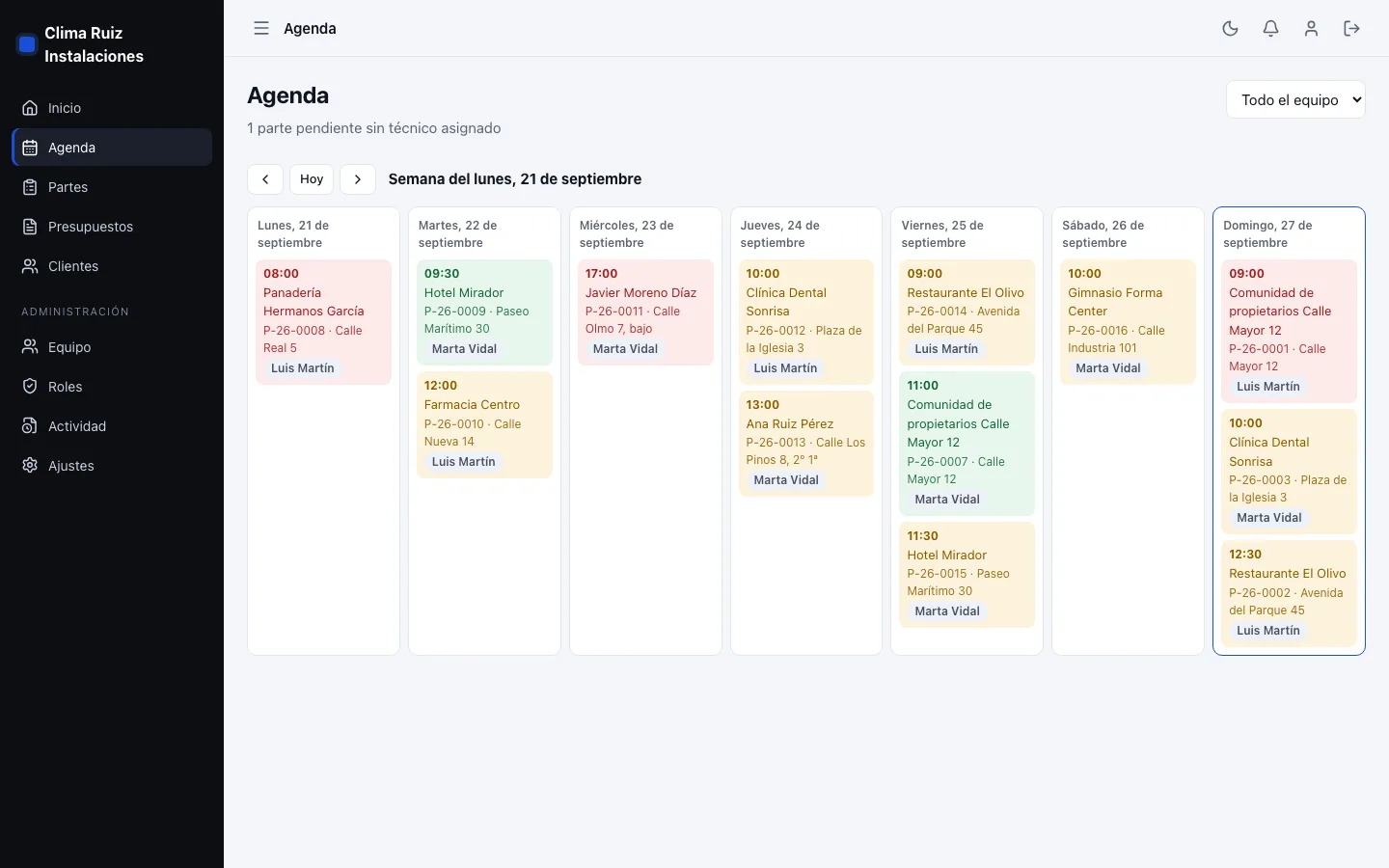Image resolution: width=1389 pixels, height=868 pixels.
Task: Open Tuesday 09:30 Hotel Mirador appointment
Action: [484, 312]
